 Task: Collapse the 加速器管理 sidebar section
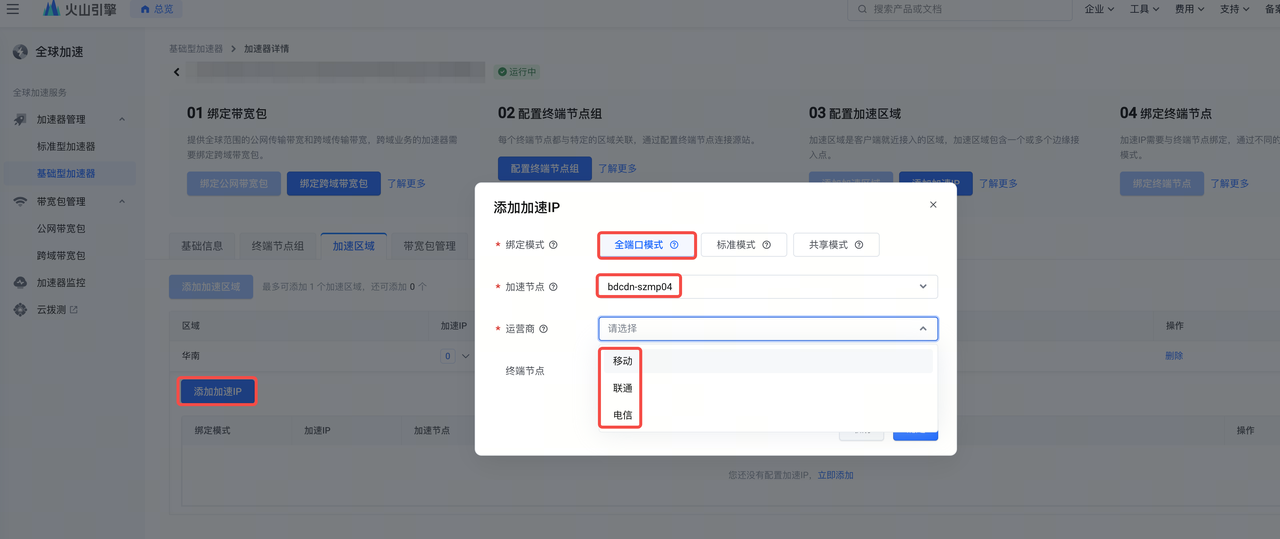point(122,120)
